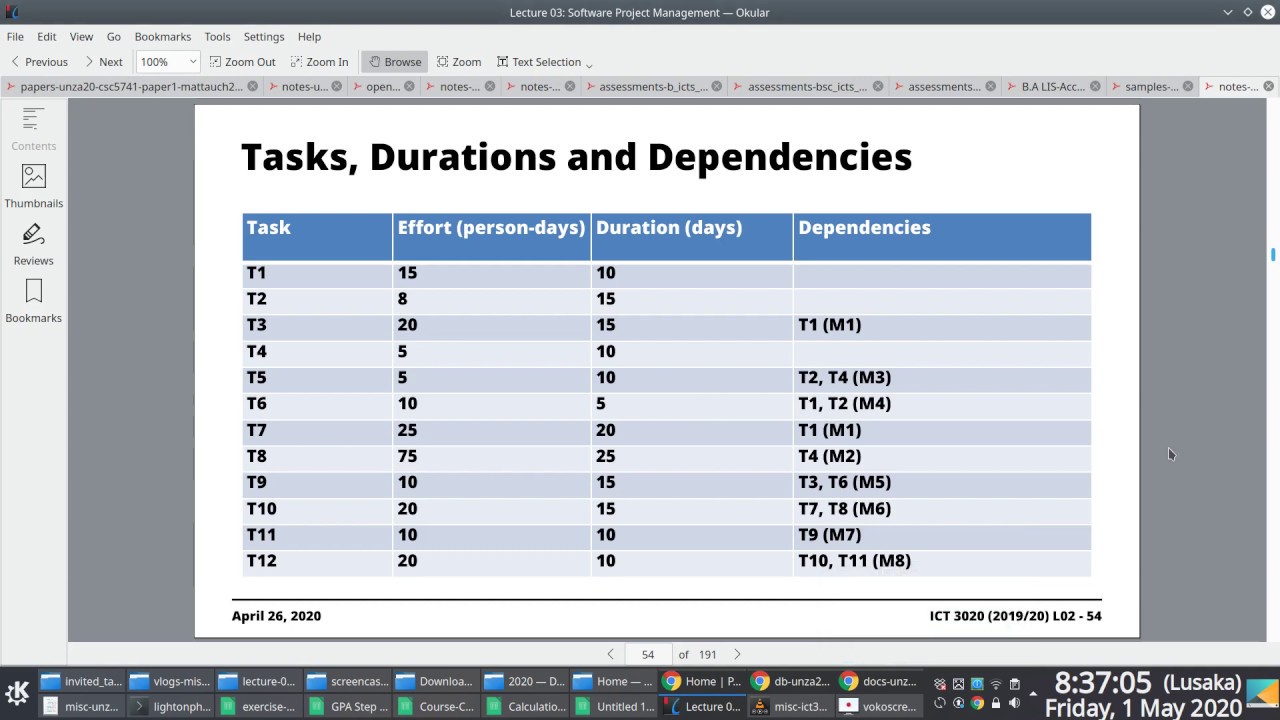Open the Go menu

tap(114, 36)
